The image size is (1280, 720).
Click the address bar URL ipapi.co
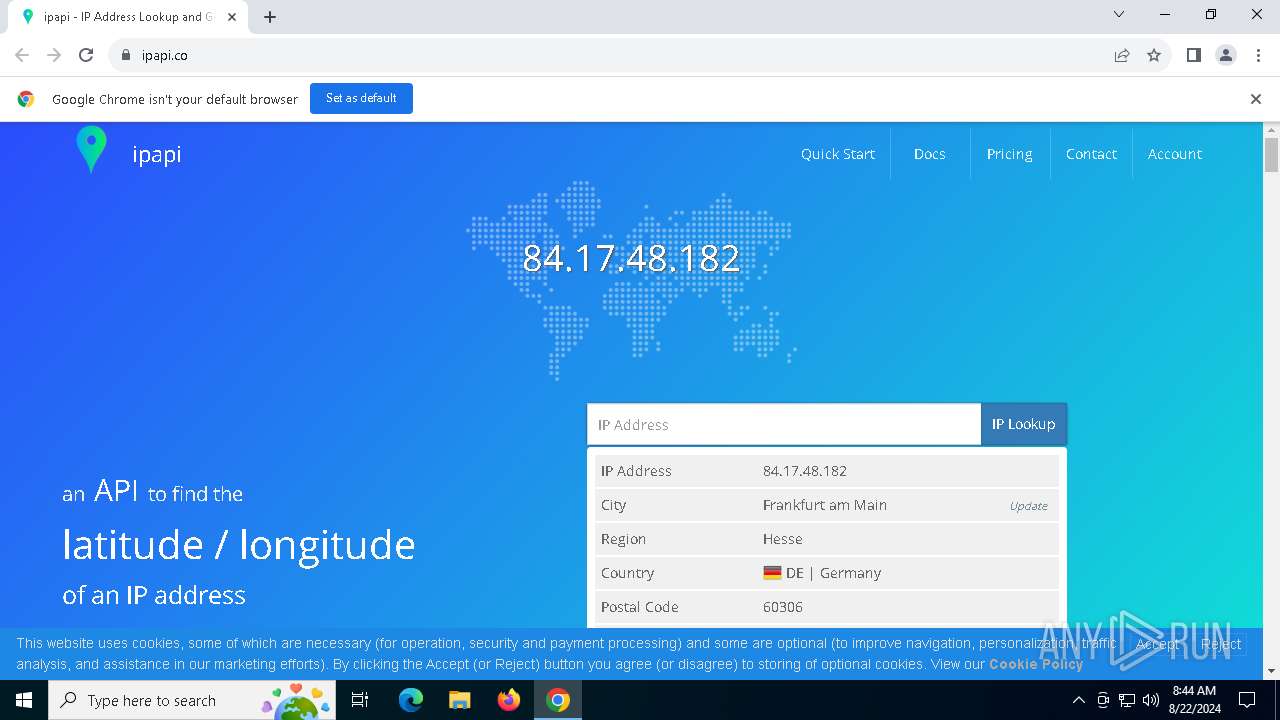pos(165,56)
